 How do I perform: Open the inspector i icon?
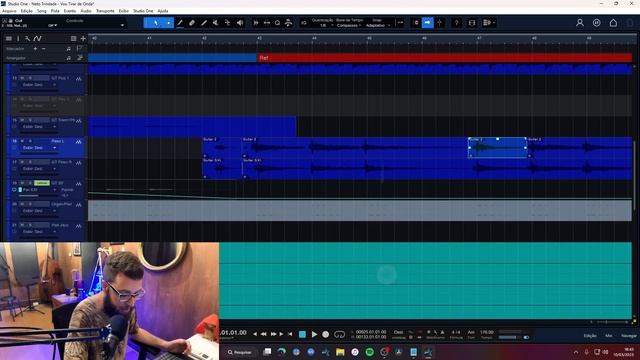click(18, 38)
